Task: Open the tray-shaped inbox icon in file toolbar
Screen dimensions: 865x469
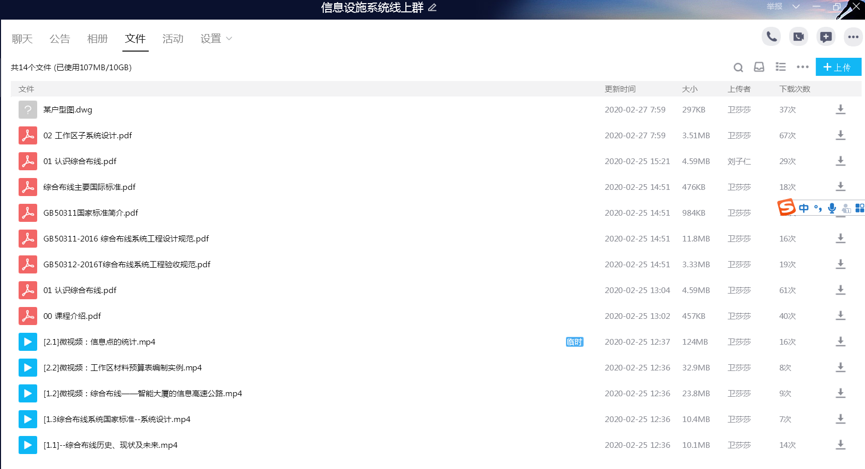Action: point(759,68)
